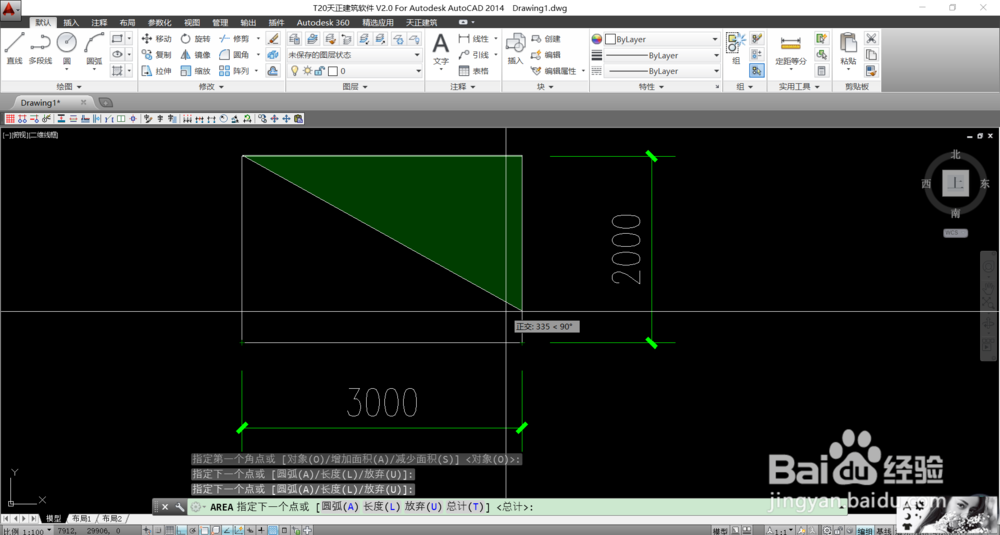
Task: Choose the 放弃(U) command option
Action: click(x=423, y=507)
